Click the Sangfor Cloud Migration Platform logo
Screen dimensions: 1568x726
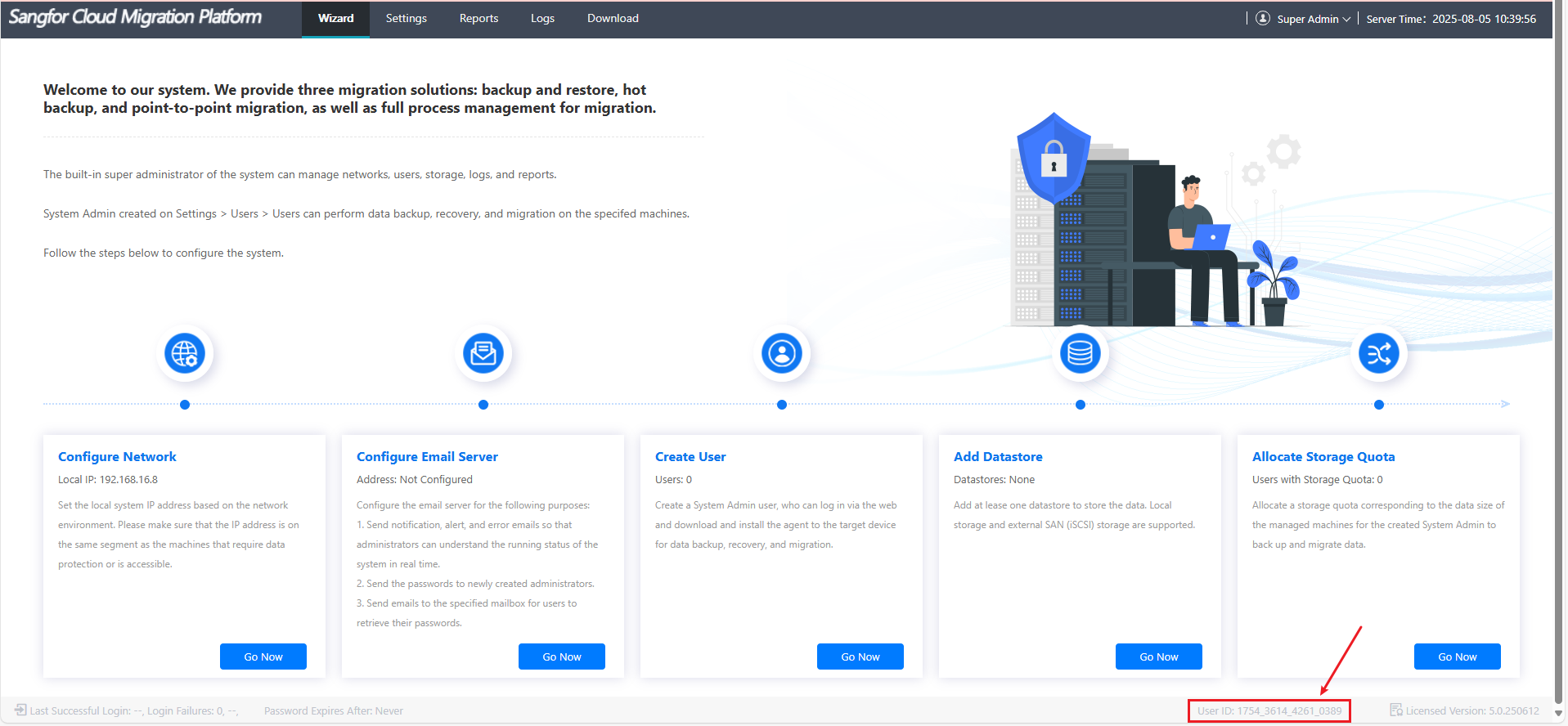point(135,17)
